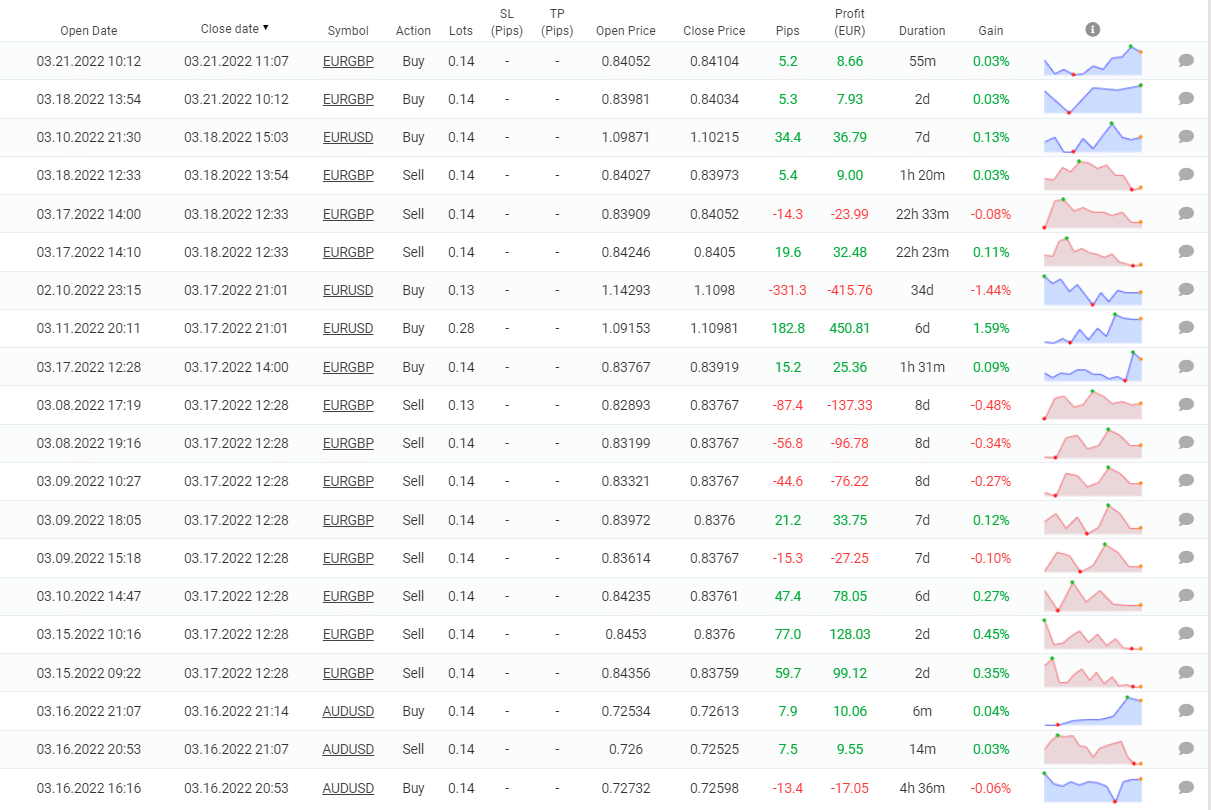Image resolution: width=1211 pixels, height=810 pixels.
Task: Open the info icon above the chart column
Action: point(1093,29)
